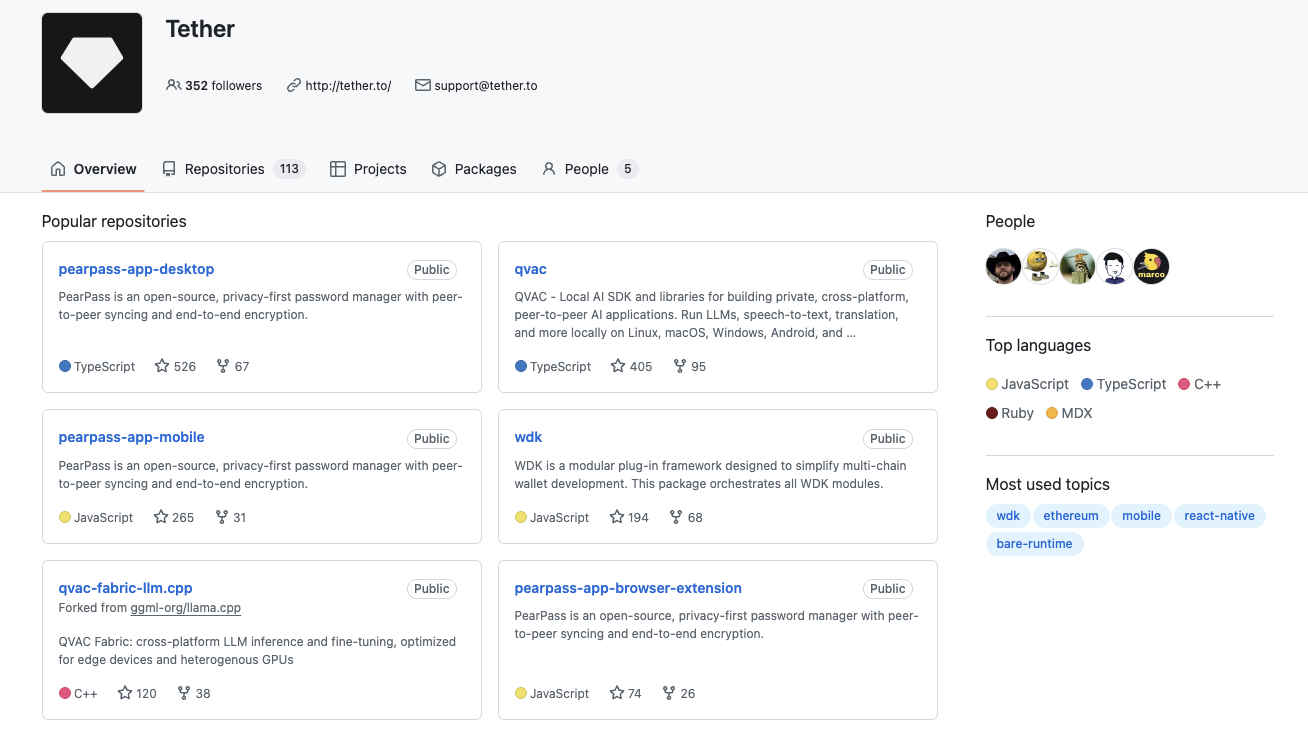Open the member avatar labeled marco
Viewport: 1308px width, 739px height.
pos(1152,267)
